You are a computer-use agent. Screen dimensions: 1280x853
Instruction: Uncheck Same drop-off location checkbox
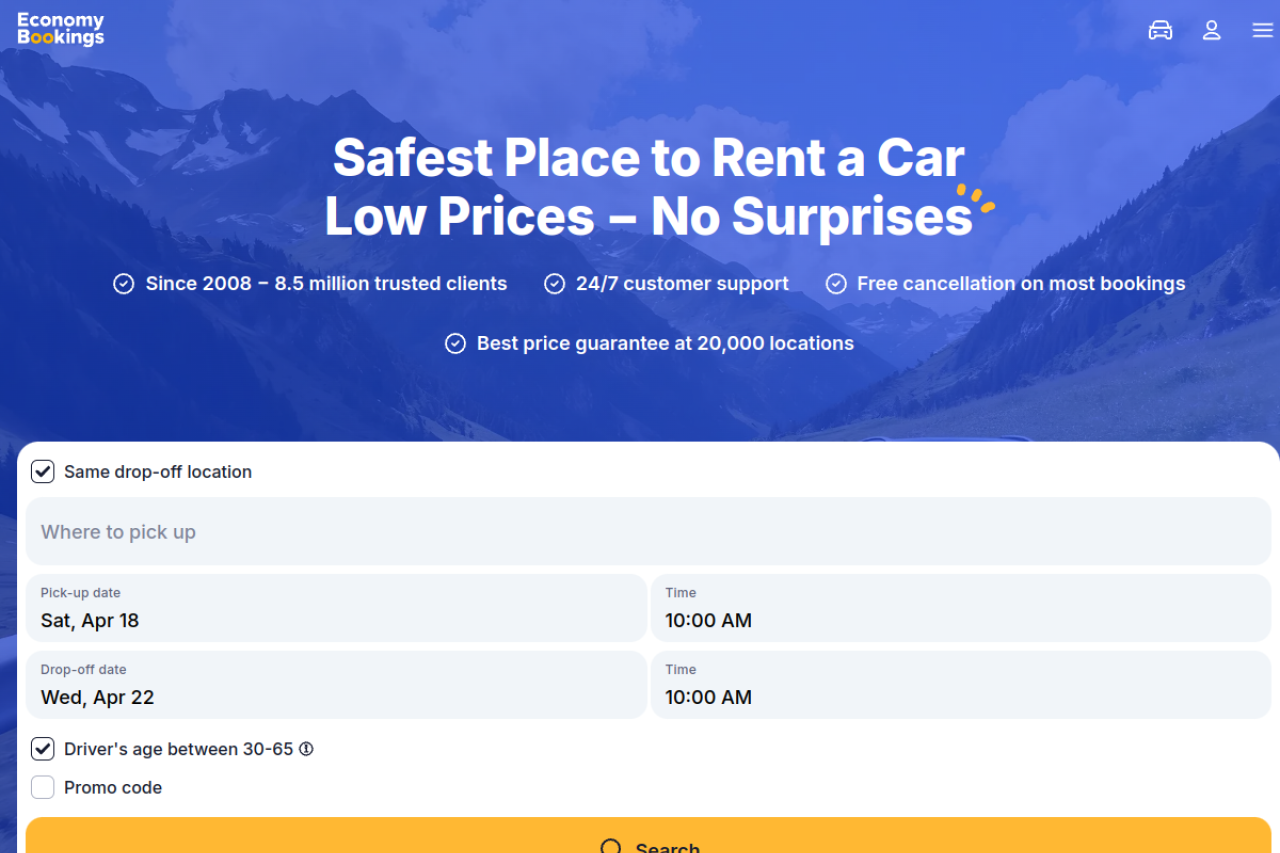tap(43, 472)
